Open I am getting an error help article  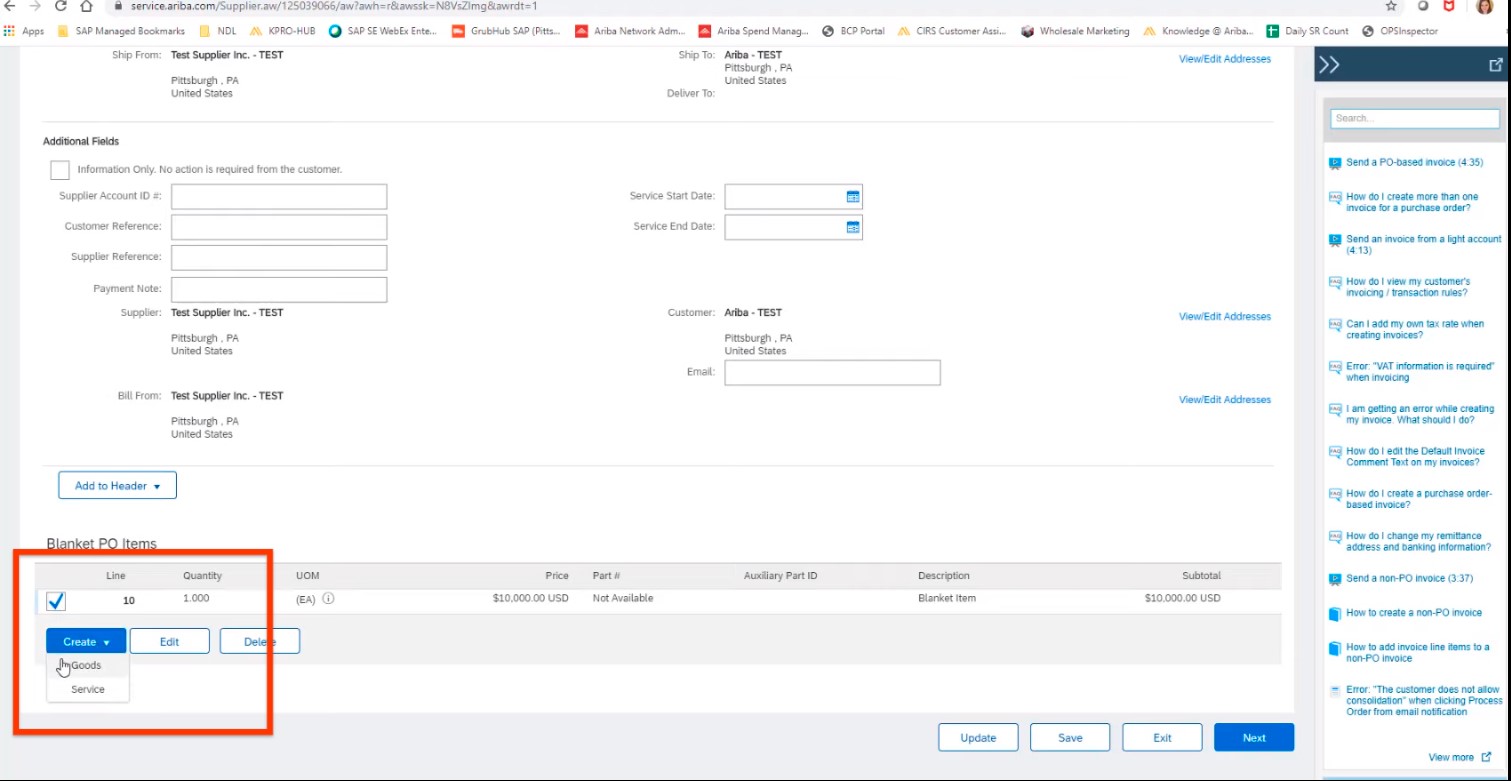coord(1420,414)
